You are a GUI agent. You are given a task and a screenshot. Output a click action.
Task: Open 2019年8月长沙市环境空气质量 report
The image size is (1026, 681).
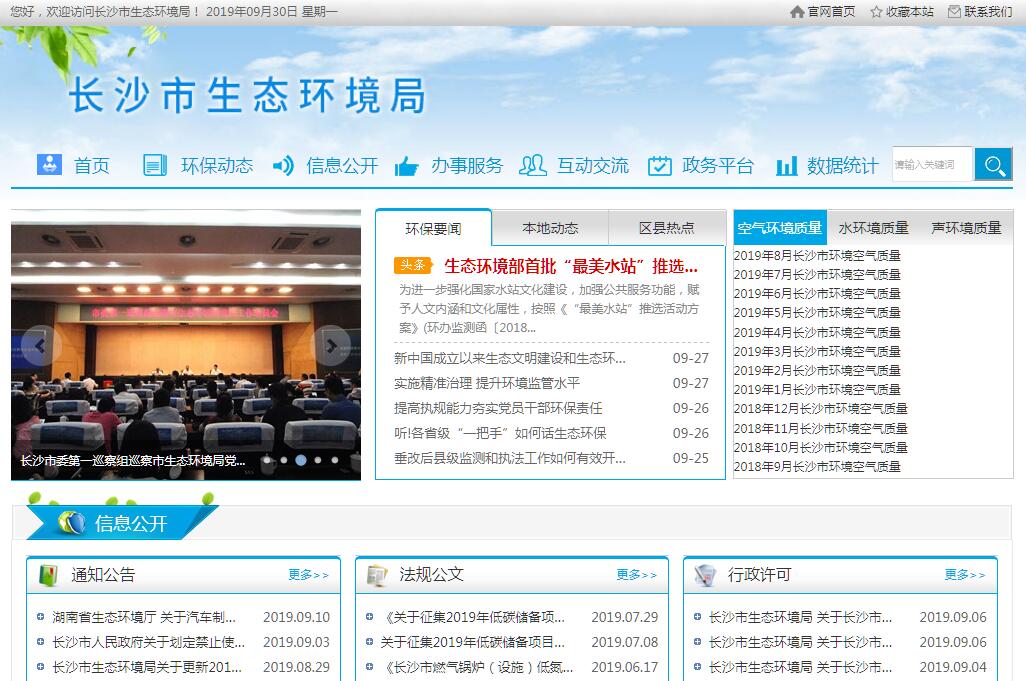[x=817, y=255]
